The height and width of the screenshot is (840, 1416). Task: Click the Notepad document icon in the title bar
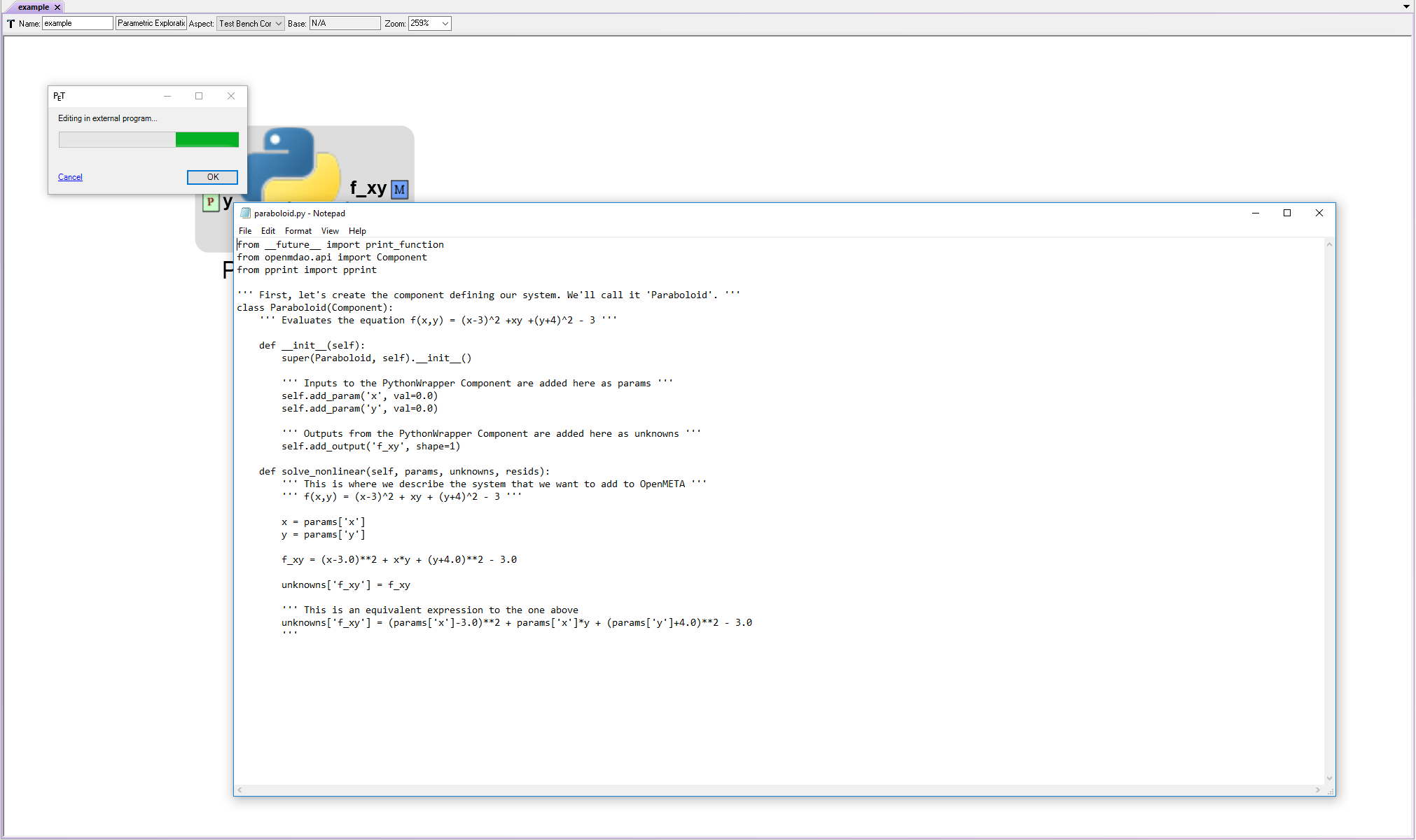pyautogui.click(x=246, y=213)
